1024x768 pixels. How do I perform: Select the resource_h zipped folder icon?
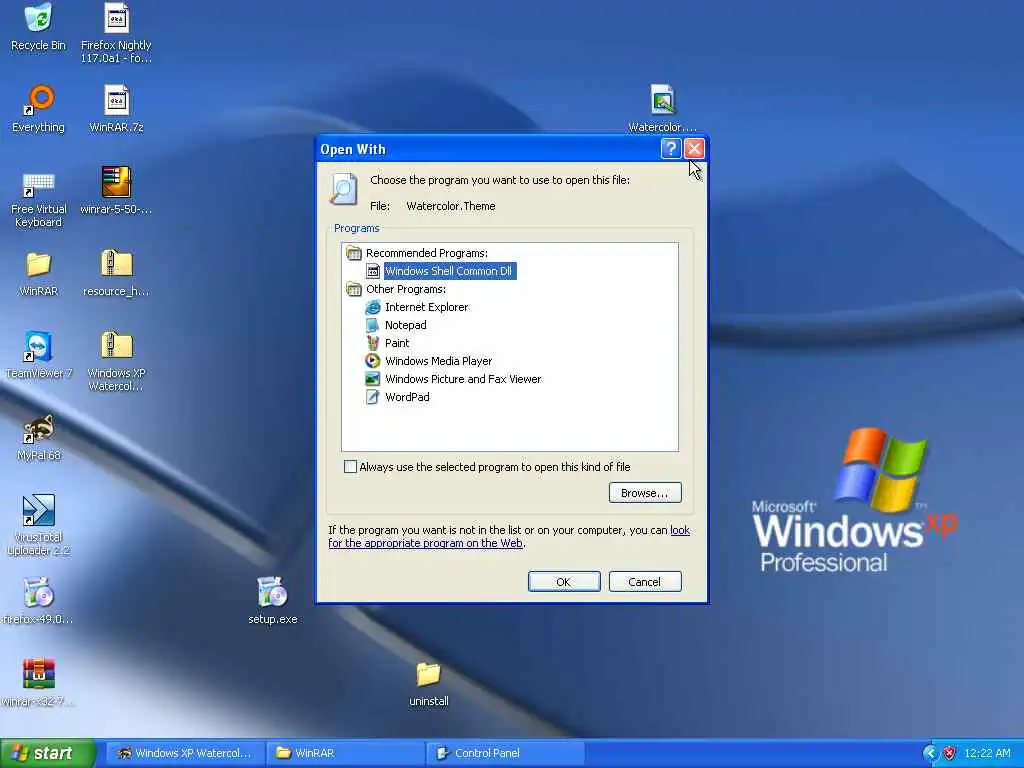pos(116,263)
